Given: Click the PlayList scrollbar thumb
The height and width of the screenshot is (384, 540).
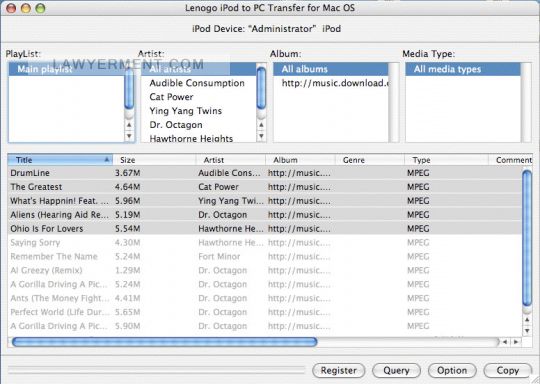Looking at the screenshot, I should [x=129, y=88].
